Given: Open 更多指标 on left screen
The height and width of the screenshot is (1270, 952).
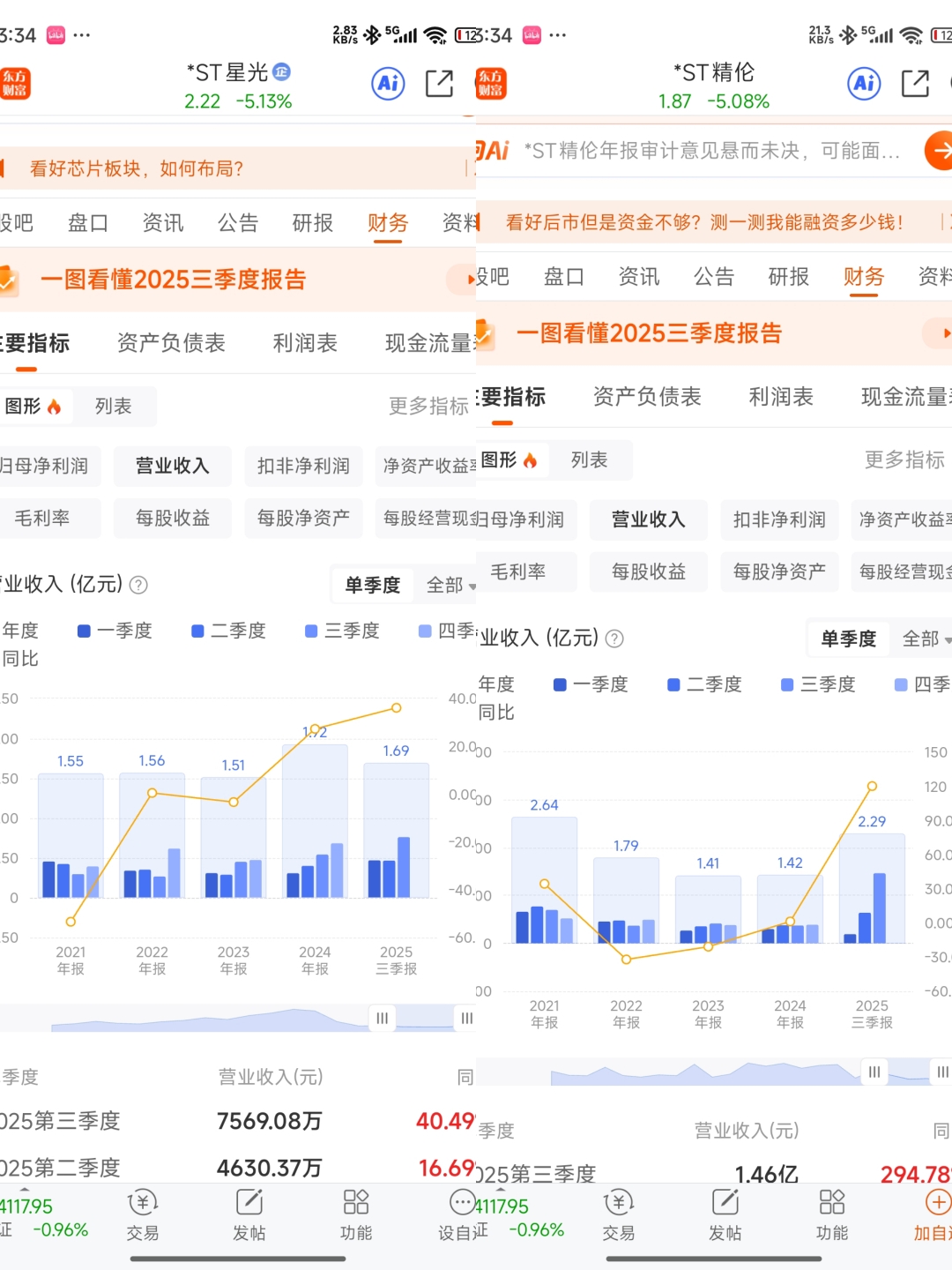Looking at the screenshot, I should 428,407.
